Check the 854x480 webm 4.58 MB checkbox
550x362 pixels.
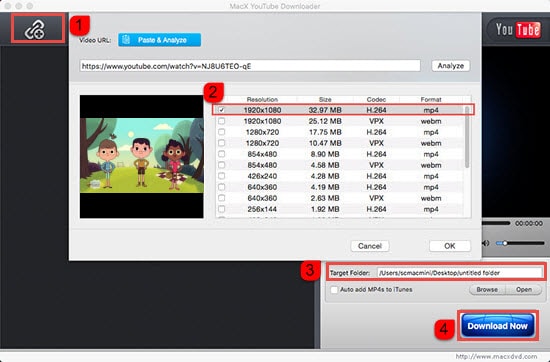(x=221, y=165)
